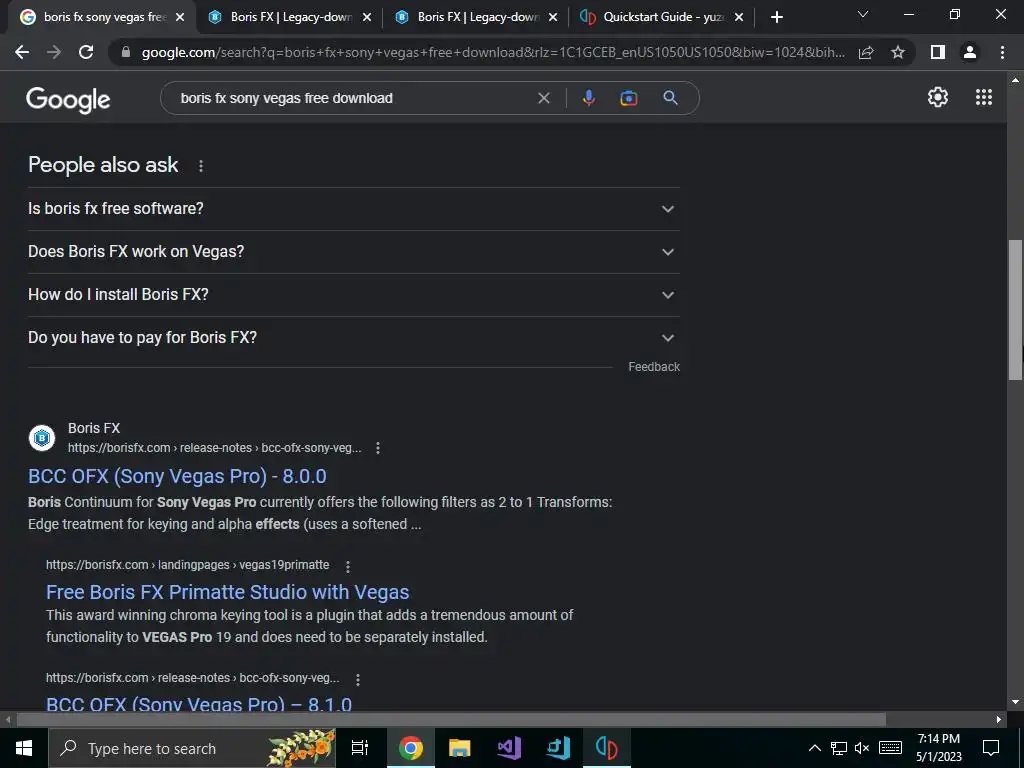The width and height of the screenshot is (1024, 768).
Task: Open the notifications action center
Action: click(991, 748)
